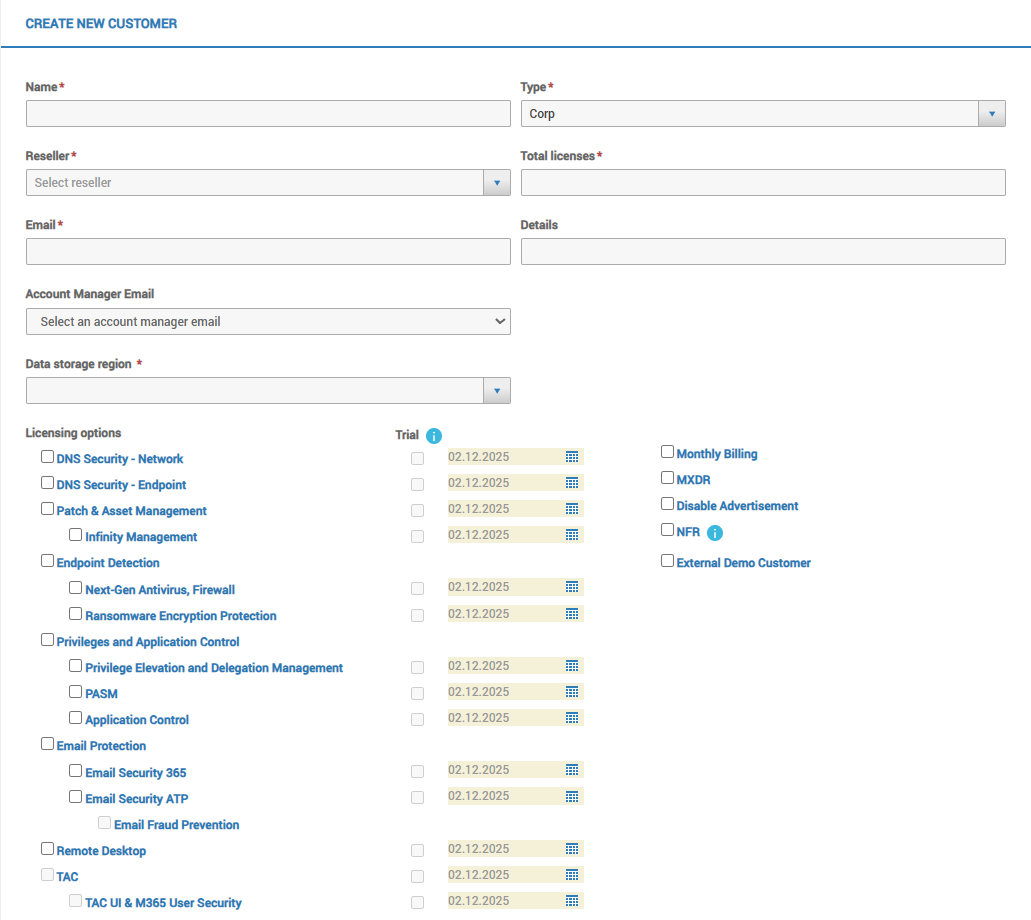Click the Select reseller text box
Viewport: 1031px width, 920px height.
[x=255, y=183]
